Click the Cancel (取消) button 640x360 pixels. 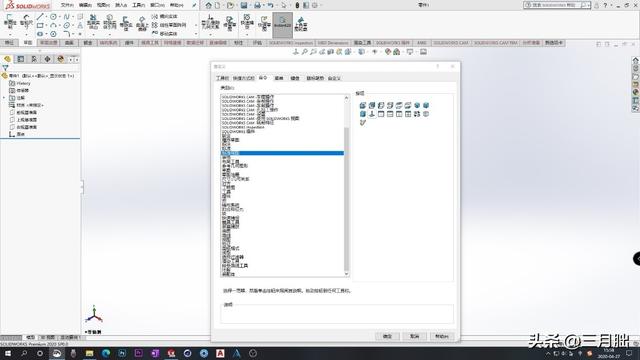tap(414, 336)
